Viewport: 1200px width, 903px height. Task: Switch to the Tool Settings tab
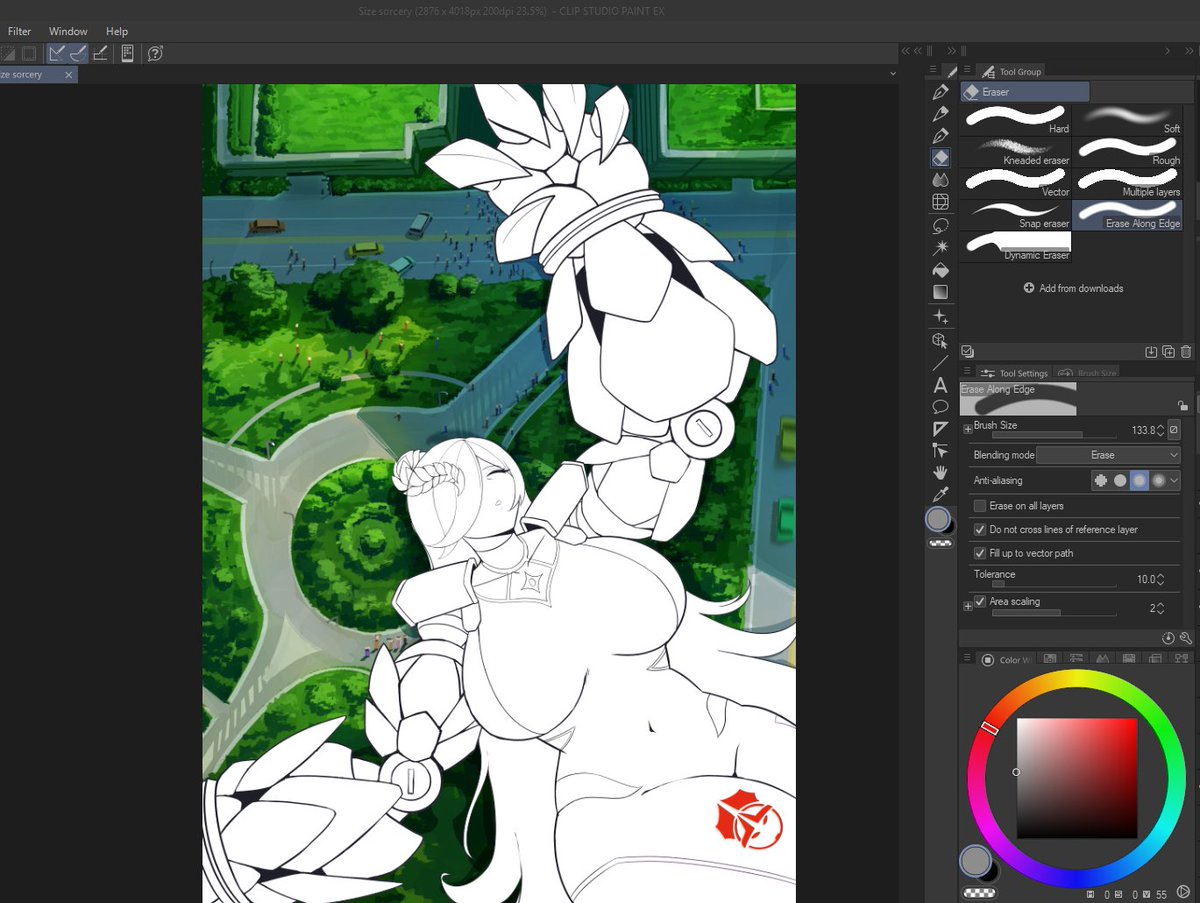(x=1014, y=373)
